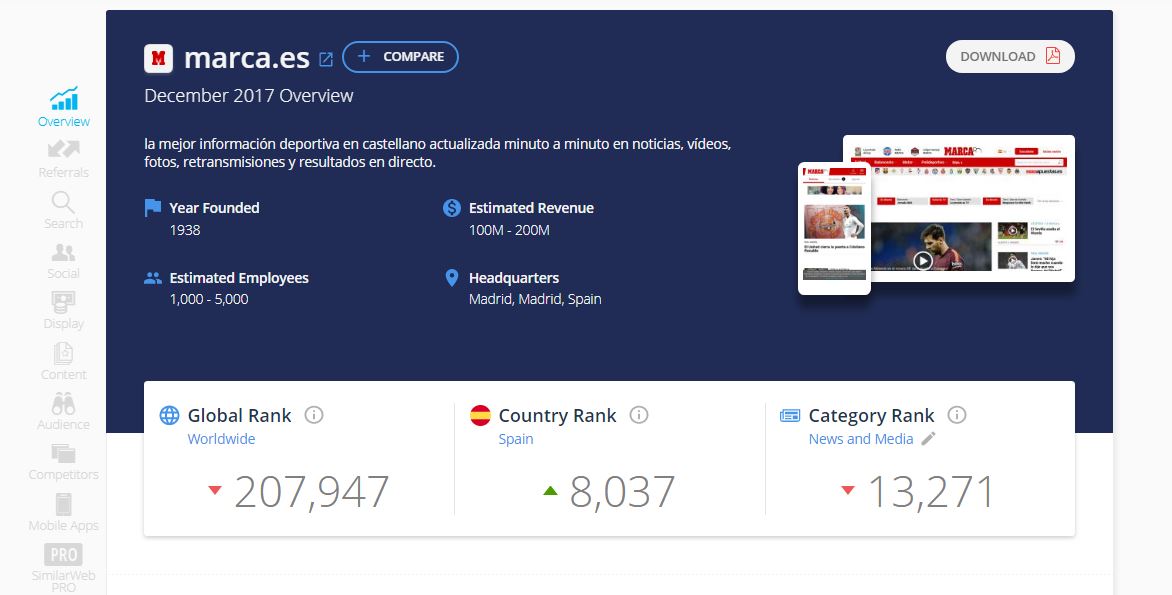Image resolution: width=1172 pixels, height=595 pixels.
Task: Click the Year Founded label
Action: click(x=215, y=208)
